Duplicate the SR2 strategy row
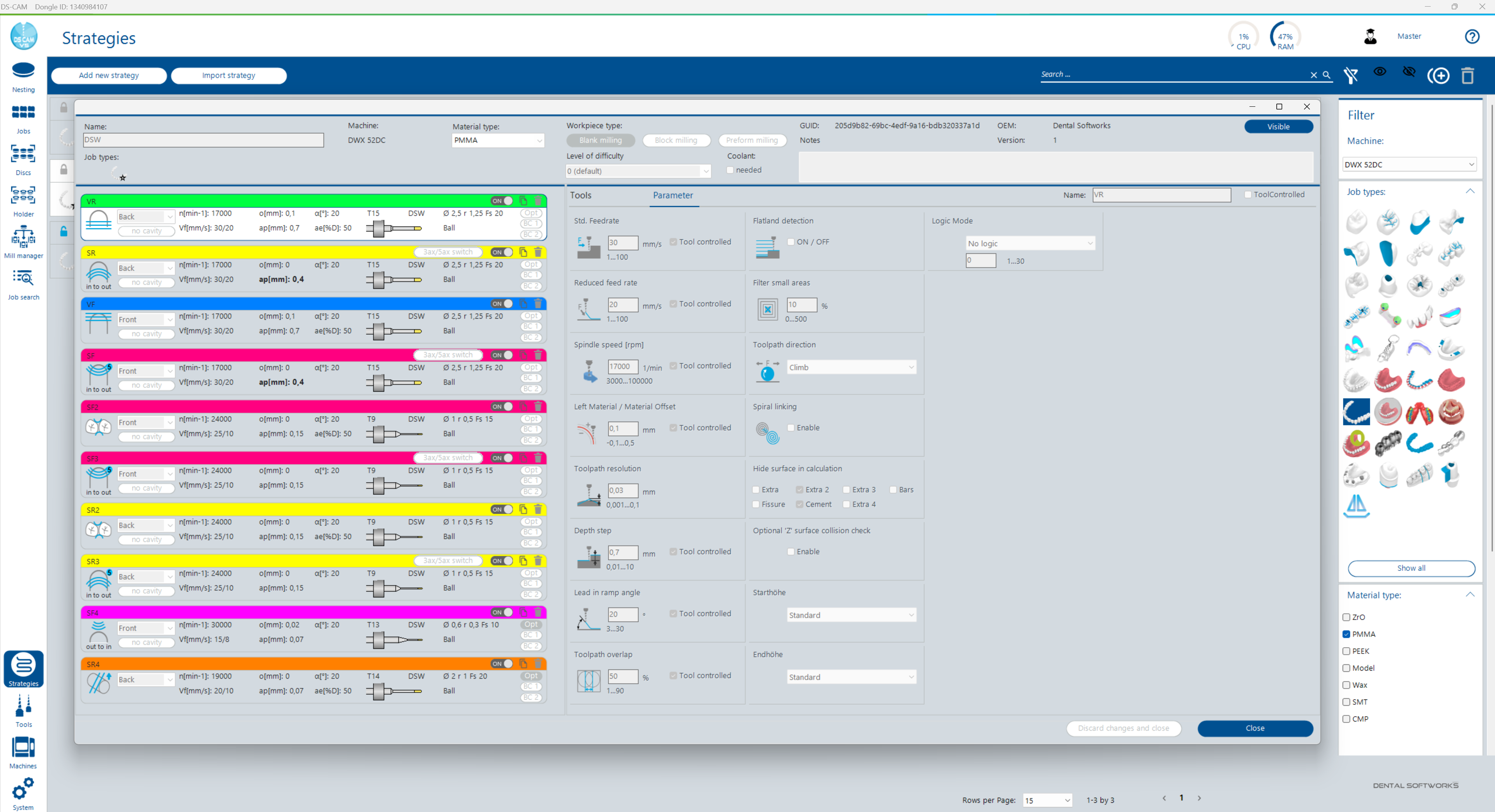The image size is (1495, 812). 523,509
